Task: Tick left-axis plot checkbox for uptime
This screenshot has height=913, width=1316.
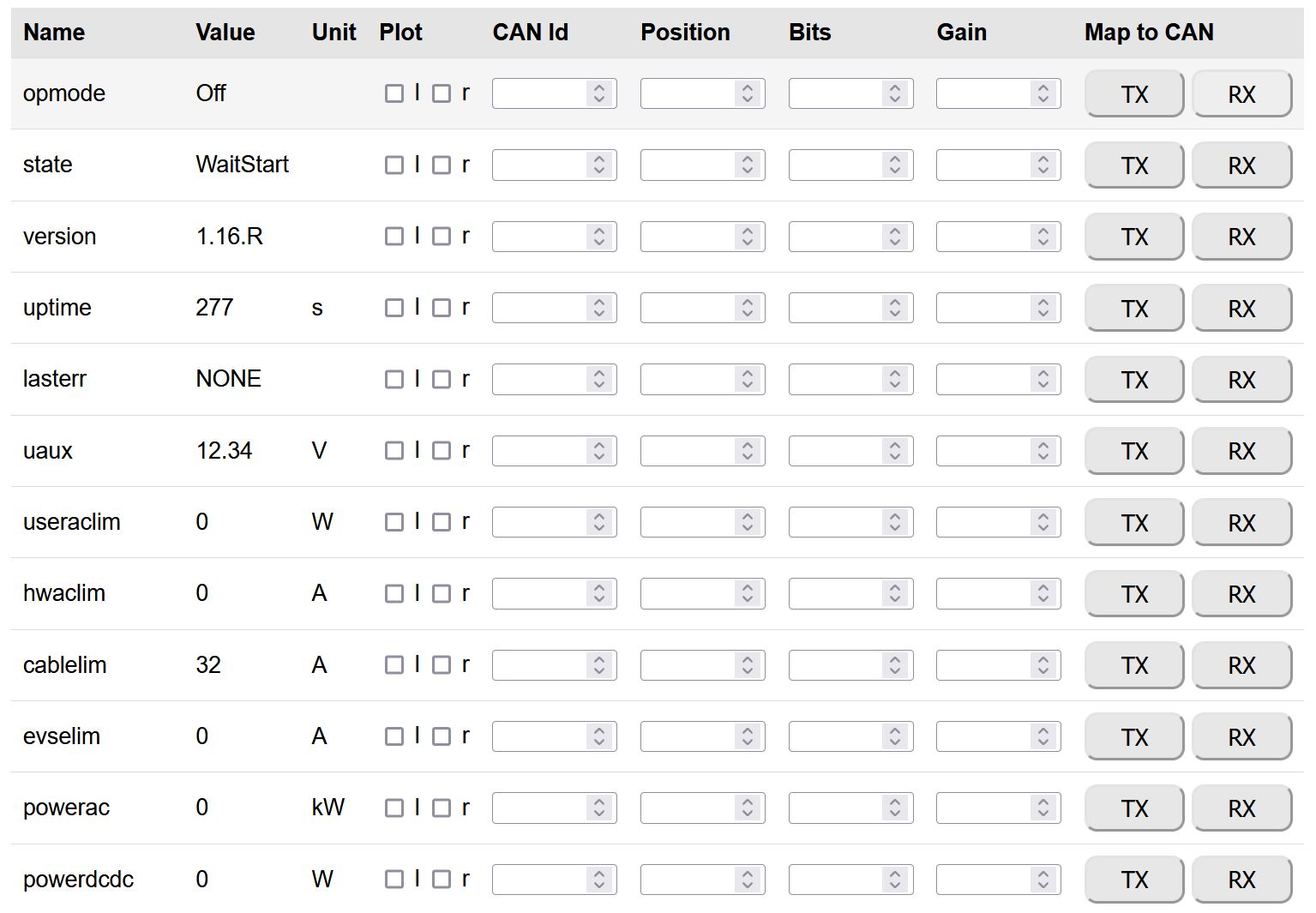Action: 394,308
